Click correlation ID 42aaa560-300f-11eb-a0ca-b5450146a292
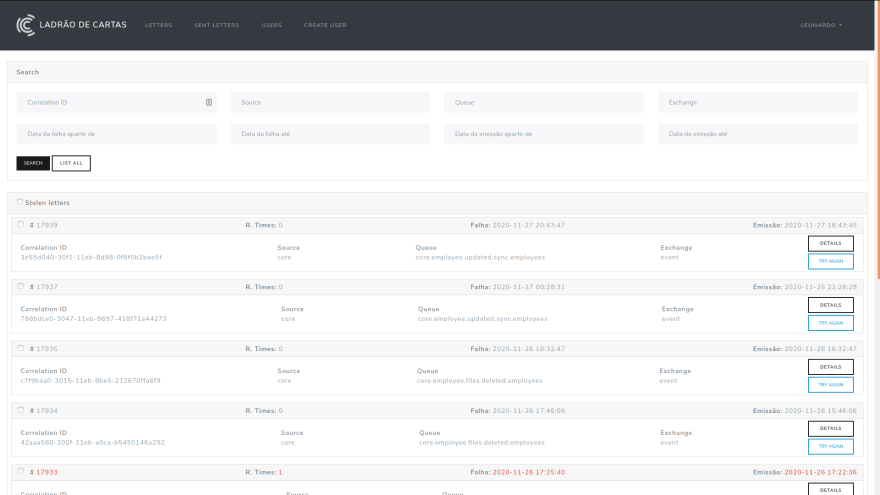This screenshot has height=495, width=880. pyautogui.click(x=93, y=443)
